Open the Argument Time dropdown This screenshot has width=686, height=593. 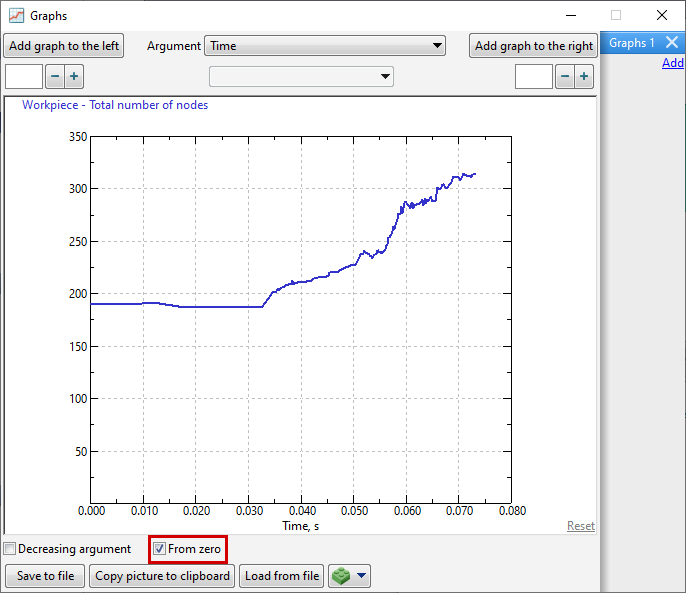[x=325, y=46]
